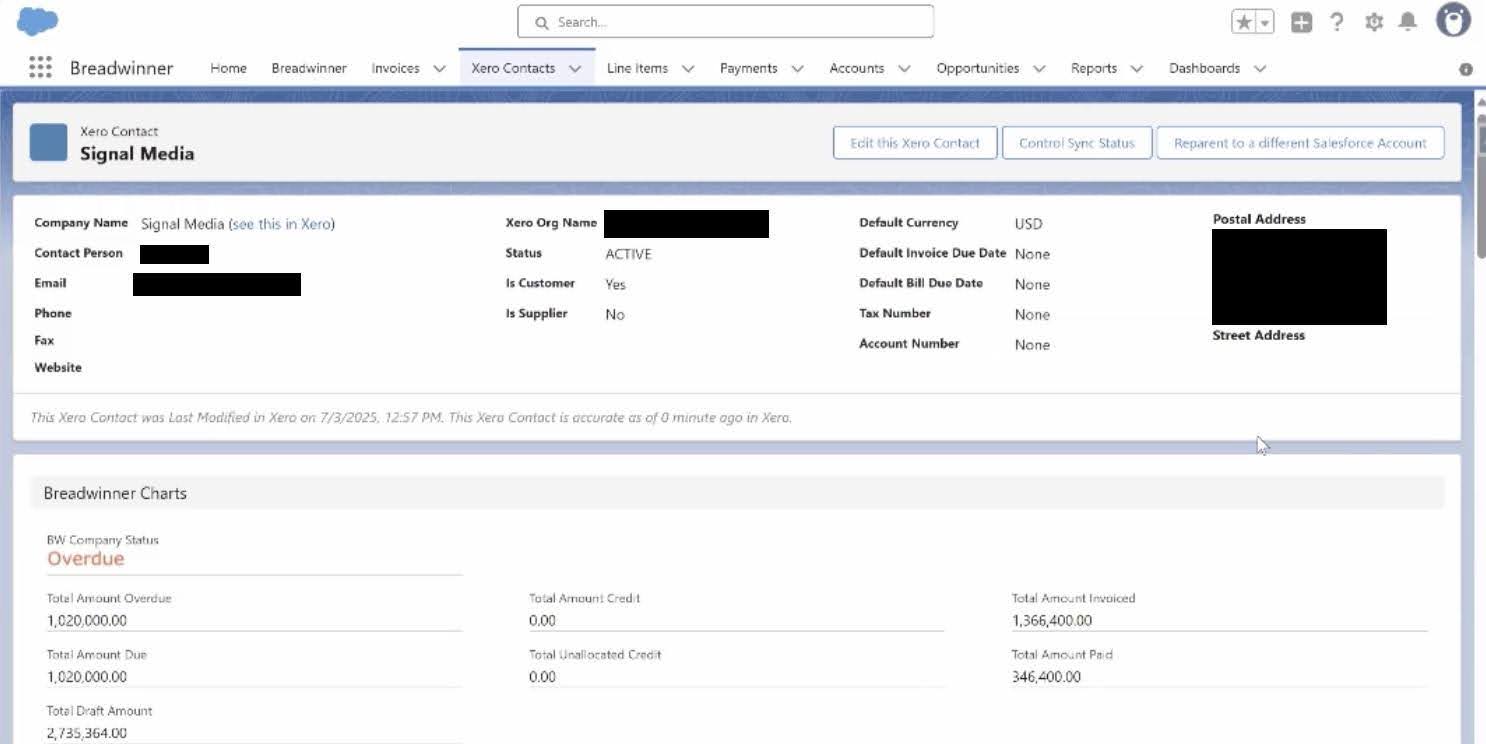Click the Xero Contact record icon
The width and height of the screenshot is (1486, 744).
click(49, 143)
